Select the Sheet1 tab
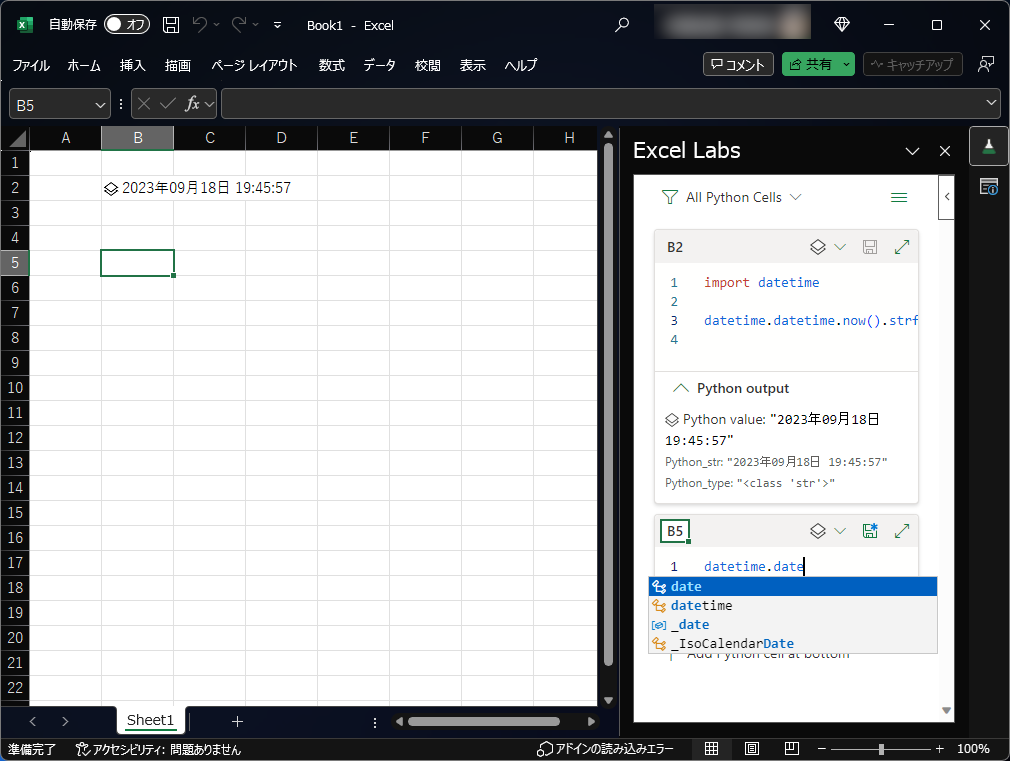 click(150, 720)
